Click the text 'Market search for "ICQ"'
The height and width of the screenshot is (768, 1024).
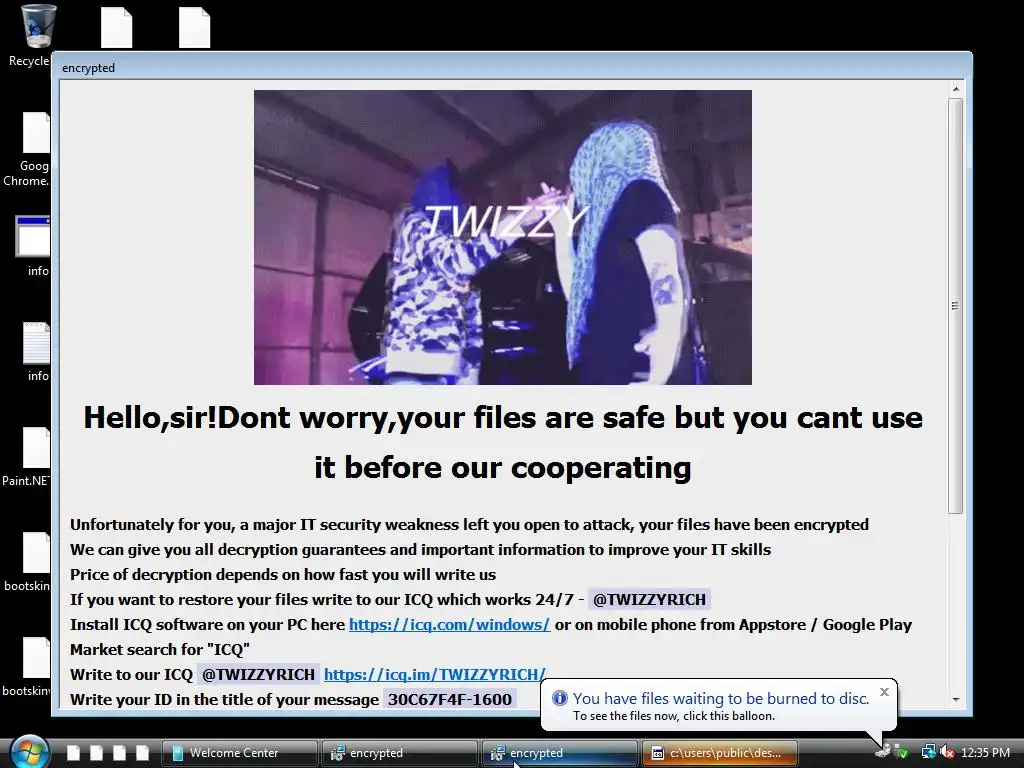(x=160, y=649)
